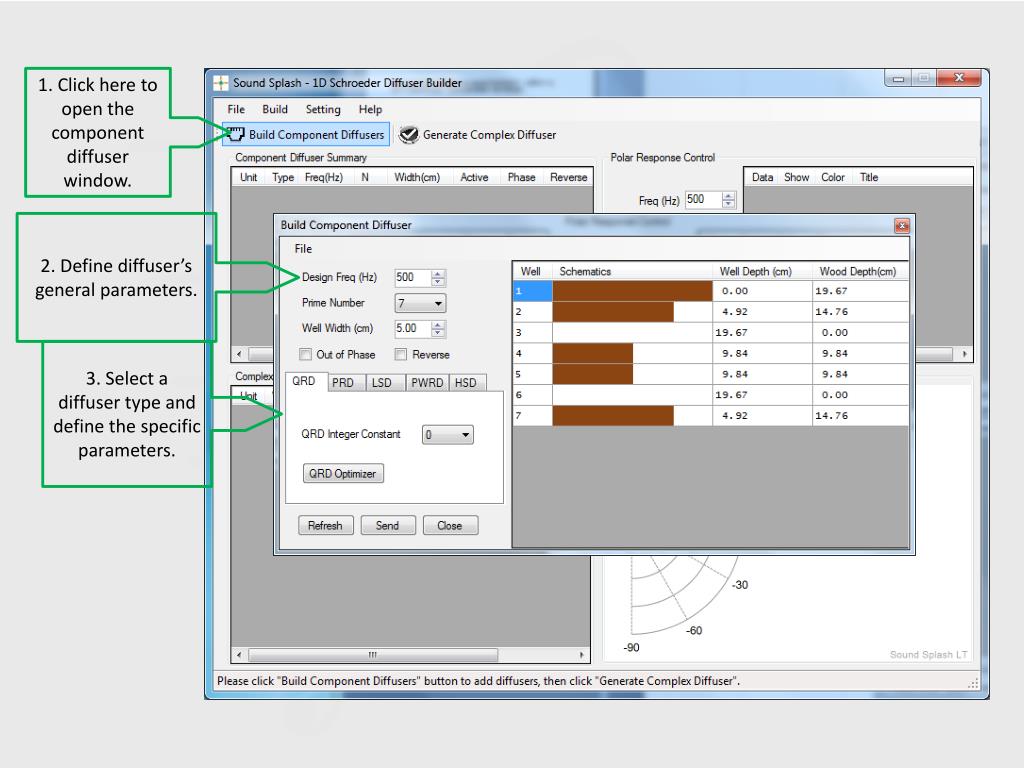This screenshot has width=1024, height=768.
Task: Select well row 4 in the table
Action: click(711, 353)
